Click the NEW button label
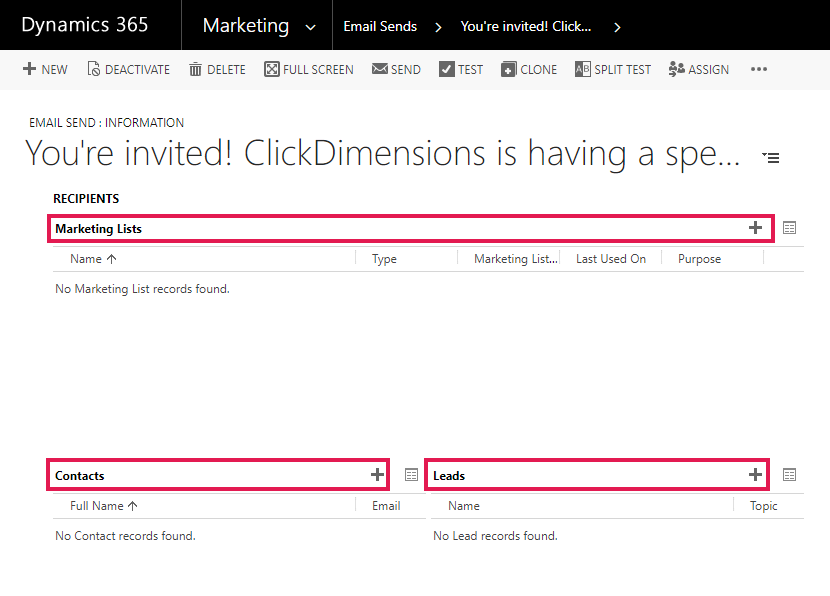The image size is (830, 596). coord(55,70)
